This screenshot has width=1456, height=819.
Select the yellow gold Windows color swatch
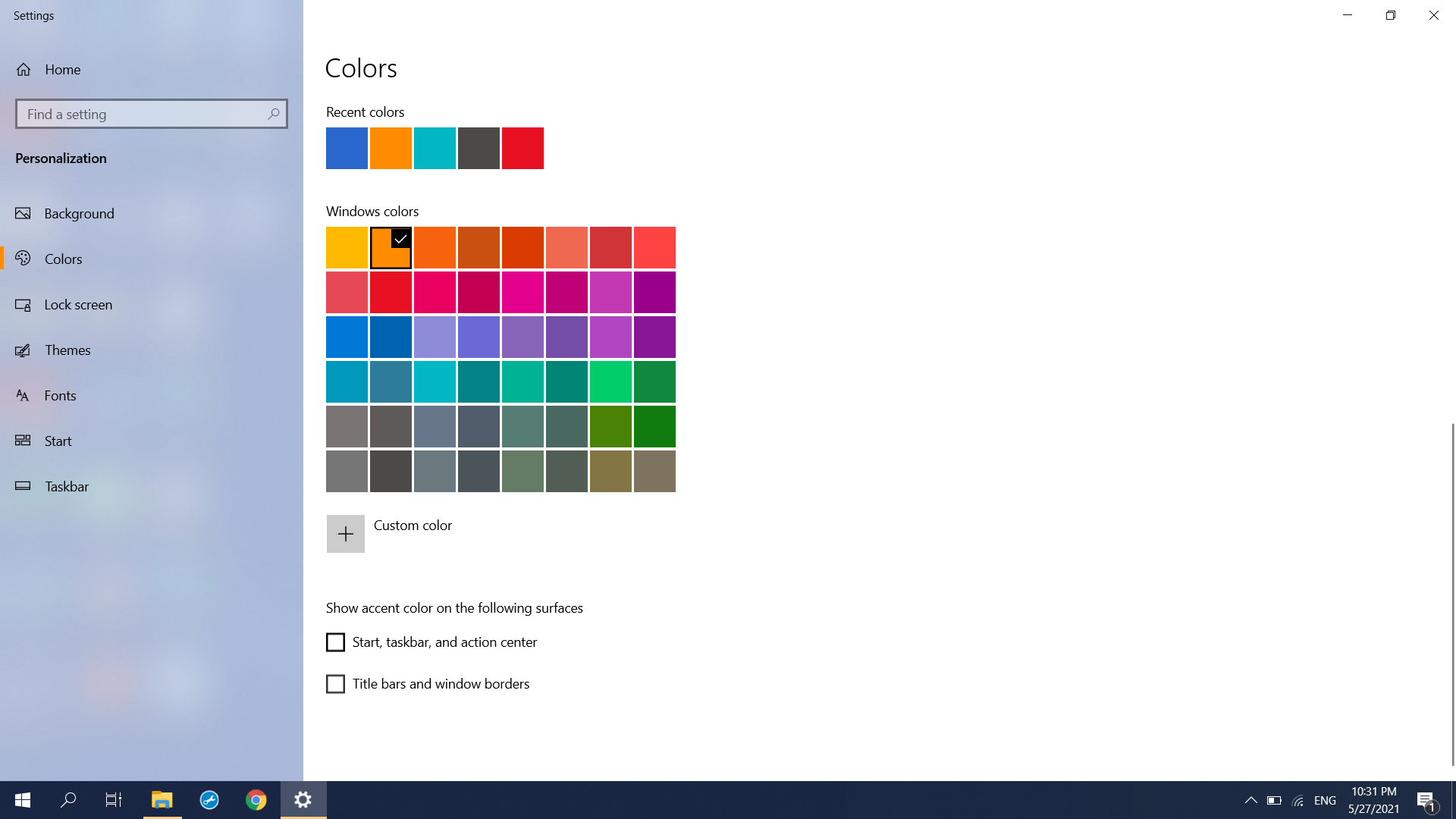(x=347, y=247)
